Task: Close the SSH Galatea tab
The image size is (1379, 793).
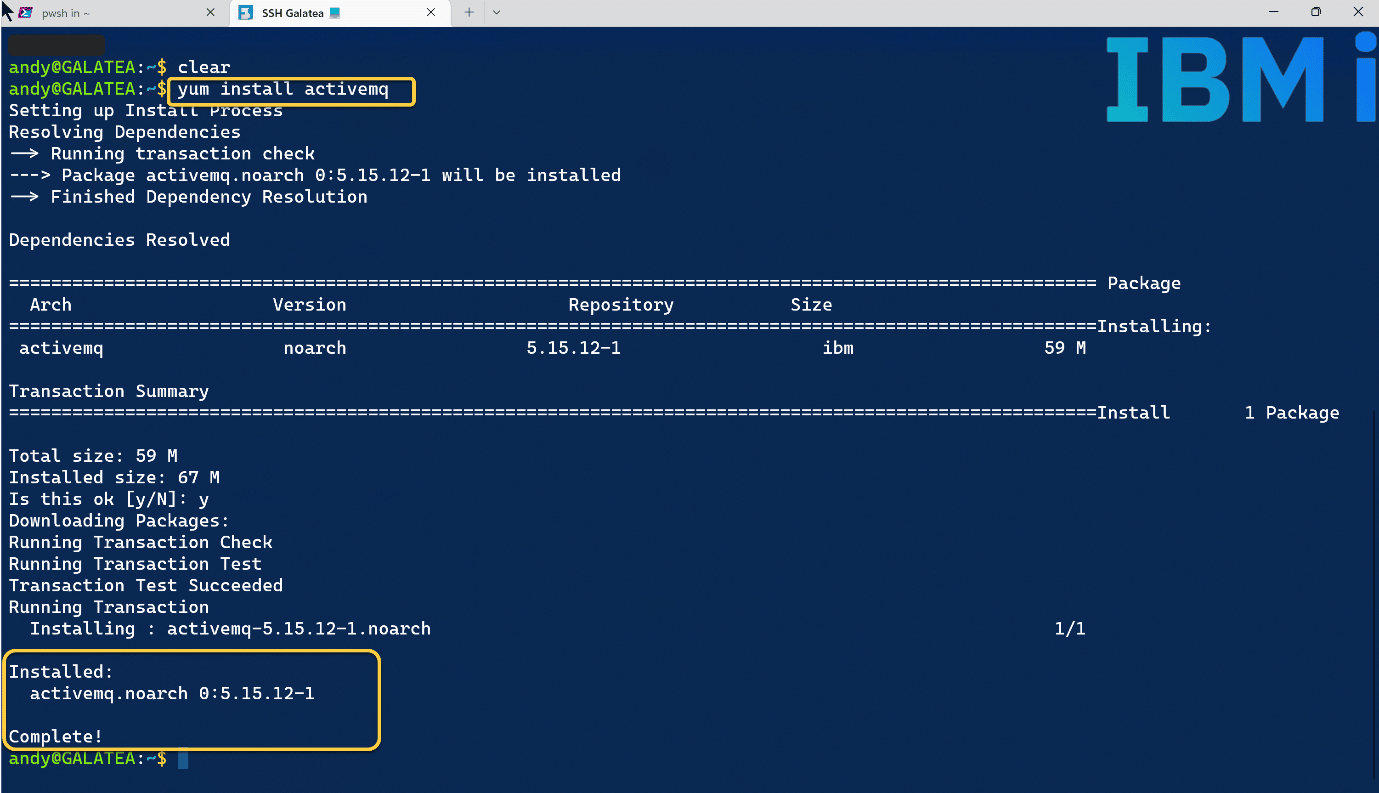Action: pos(431,13)
